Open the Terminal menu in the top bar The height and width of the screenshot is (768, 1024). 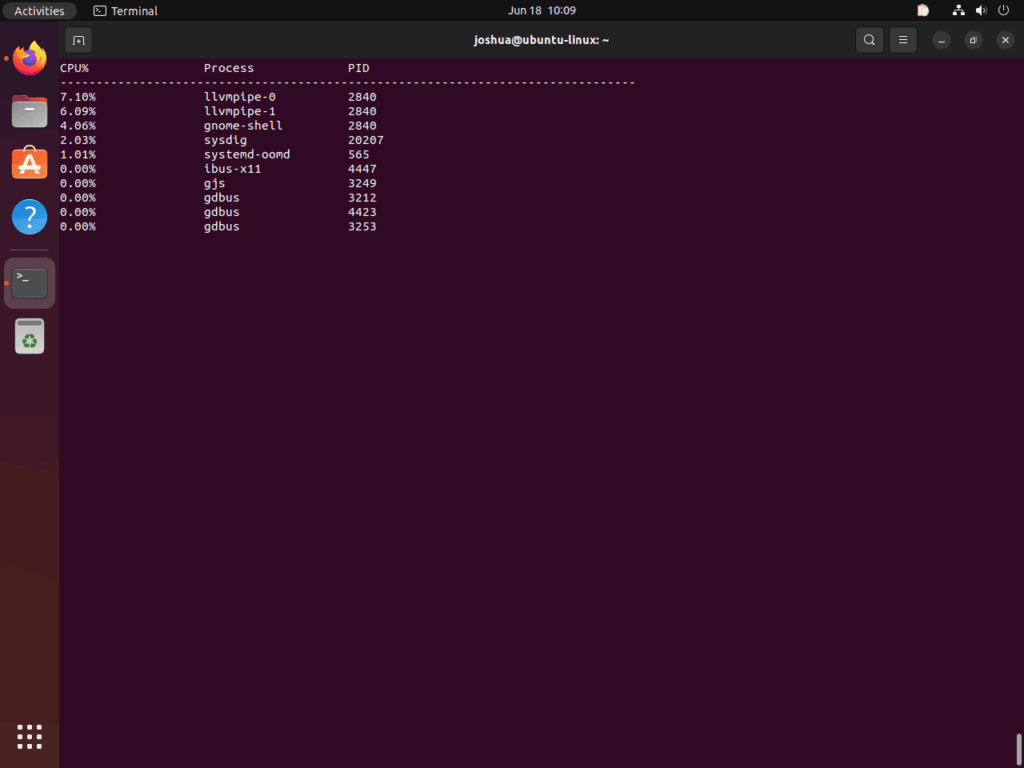124,10
